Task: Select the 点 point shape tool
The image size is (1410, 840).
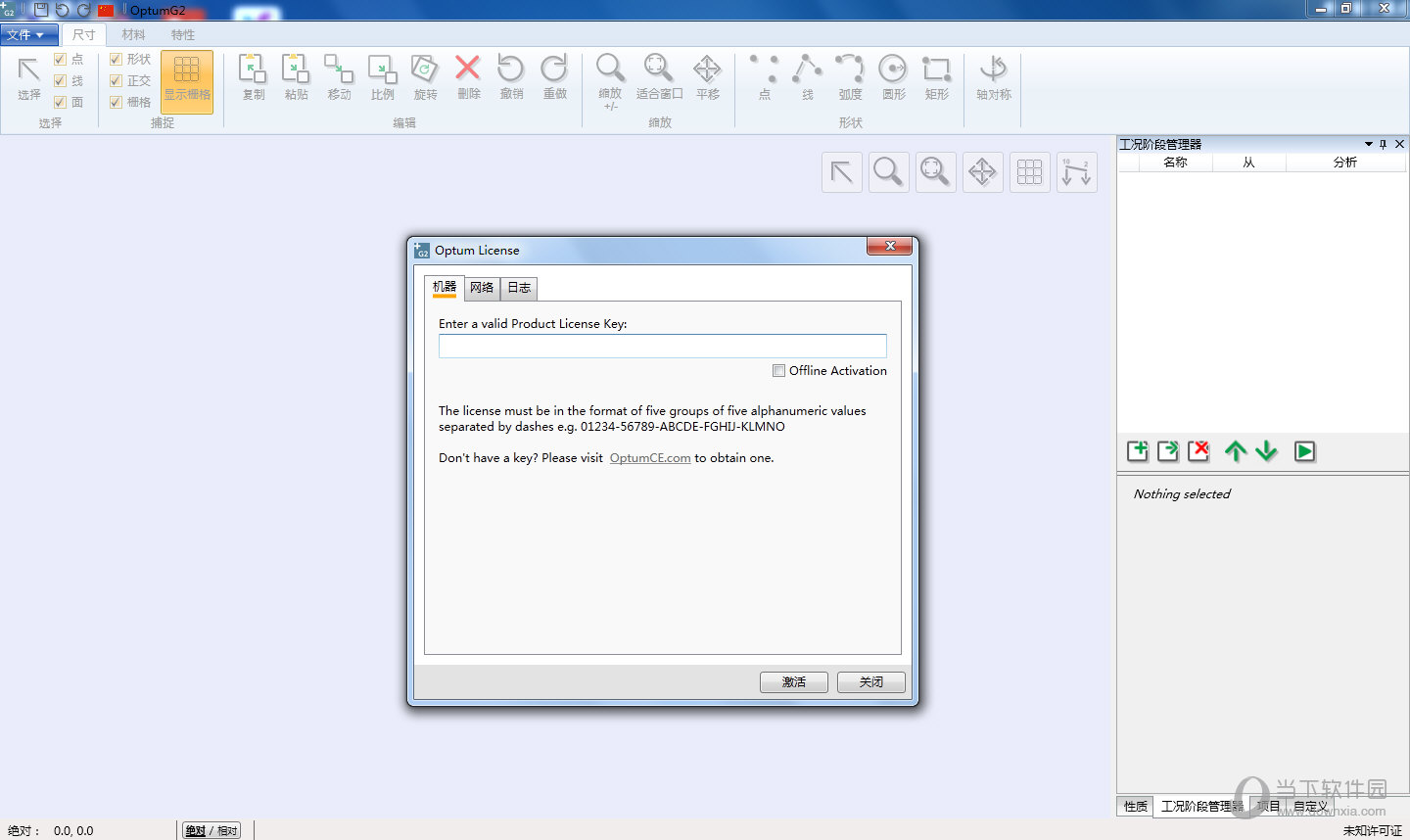Action: pyautogui.click(x=765, y=78)
